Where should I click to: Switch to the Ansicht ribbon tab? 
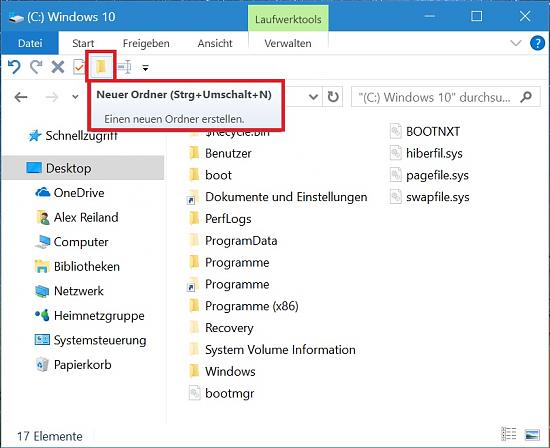tap(215, 43)
